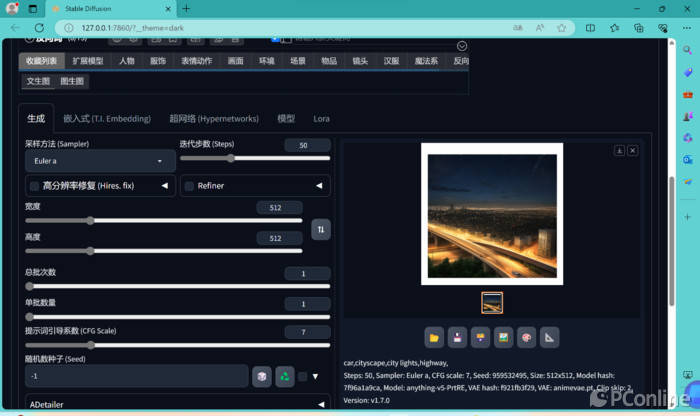Download the preview image icon

click(619, 151)
